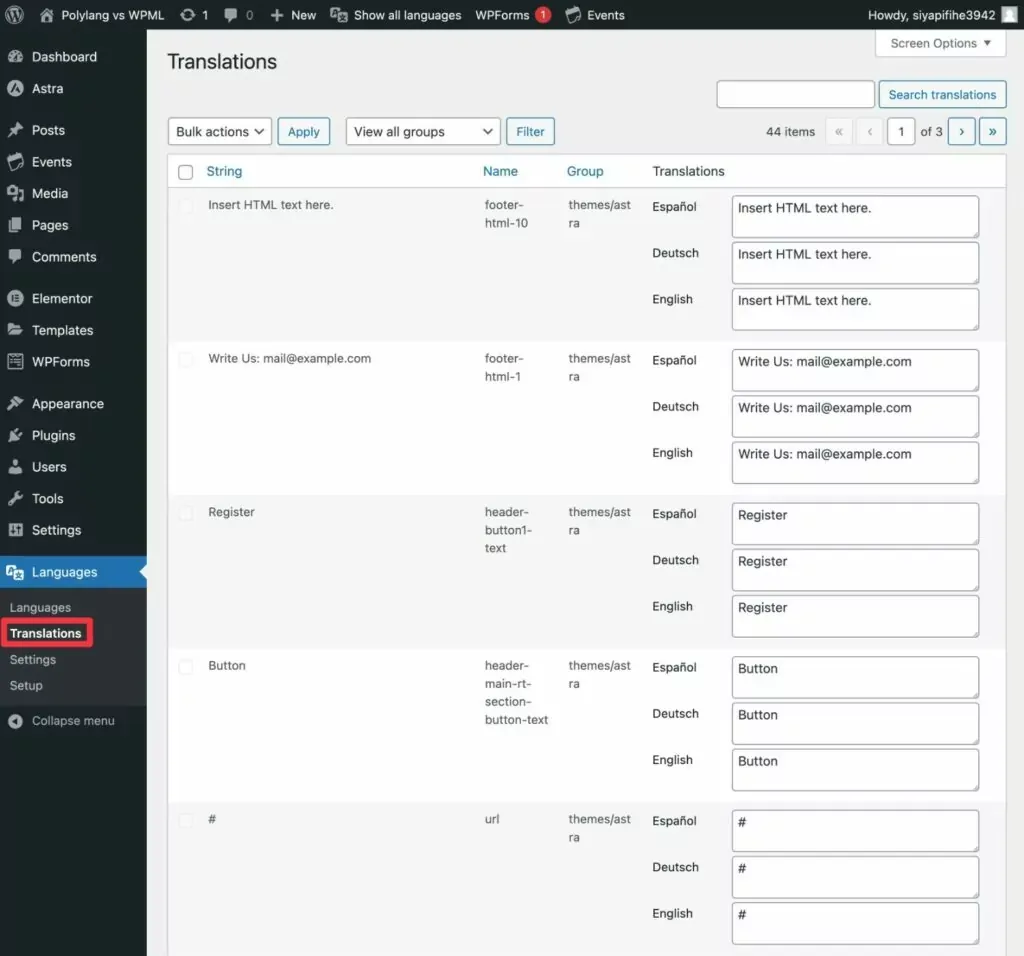Select the checkbox beside Button string
The height and width of the screenshot is (956, 1024).
185,666
